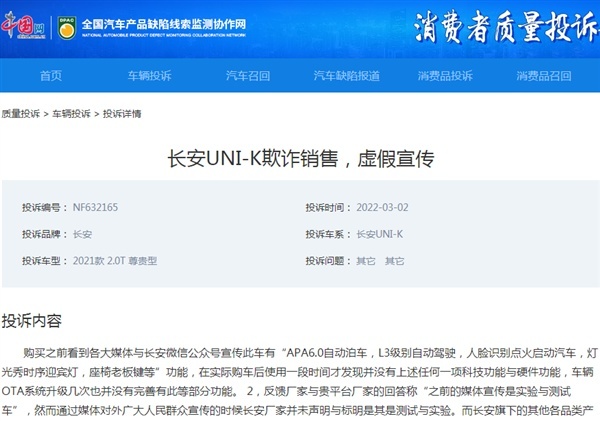This screenshot has width=600, height=421.
Task: Click the text line starting OTA系统升级几次
Action: (x=286, y=391)
